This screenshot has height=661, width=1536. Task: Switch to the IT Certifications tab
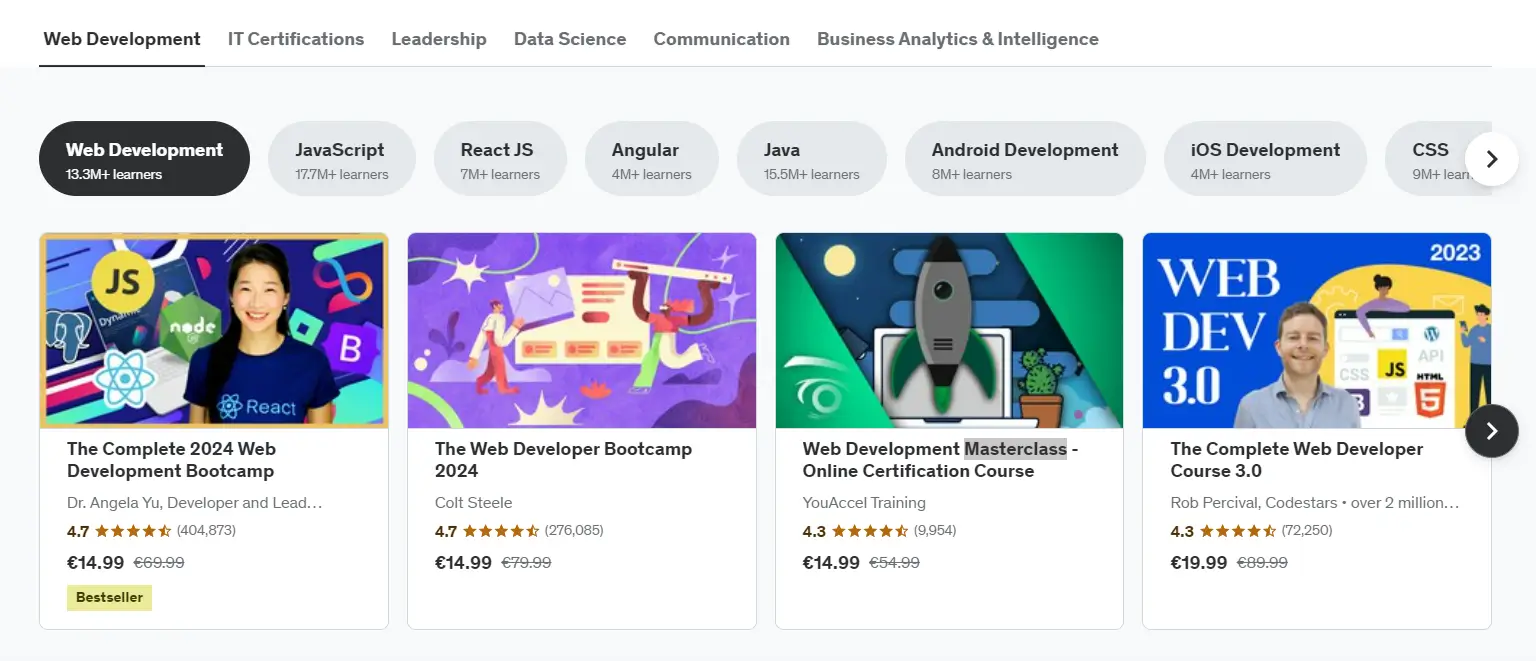(296, 39)
